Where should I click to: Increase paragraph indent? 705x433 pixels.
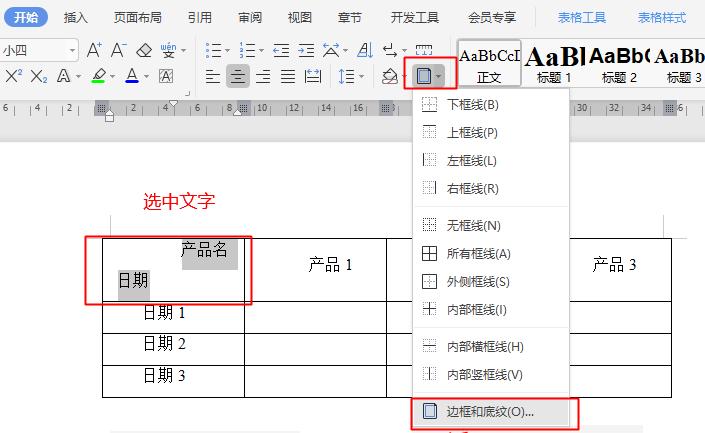(x=306, y=50)
